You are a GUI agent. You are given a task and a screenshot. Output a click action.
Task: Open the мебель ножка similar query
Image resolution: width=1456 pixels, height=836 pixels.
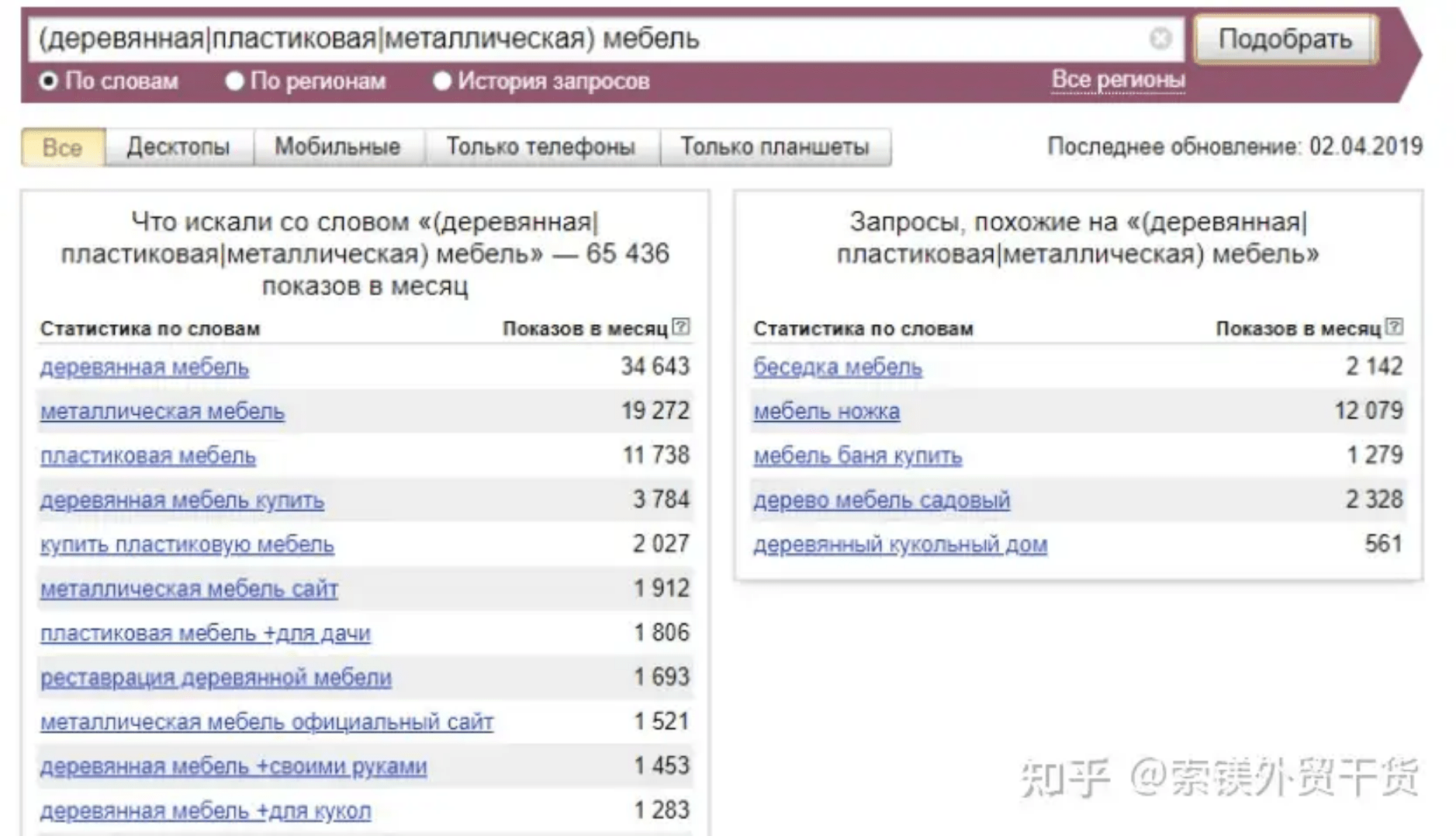(x=826, y=411)
